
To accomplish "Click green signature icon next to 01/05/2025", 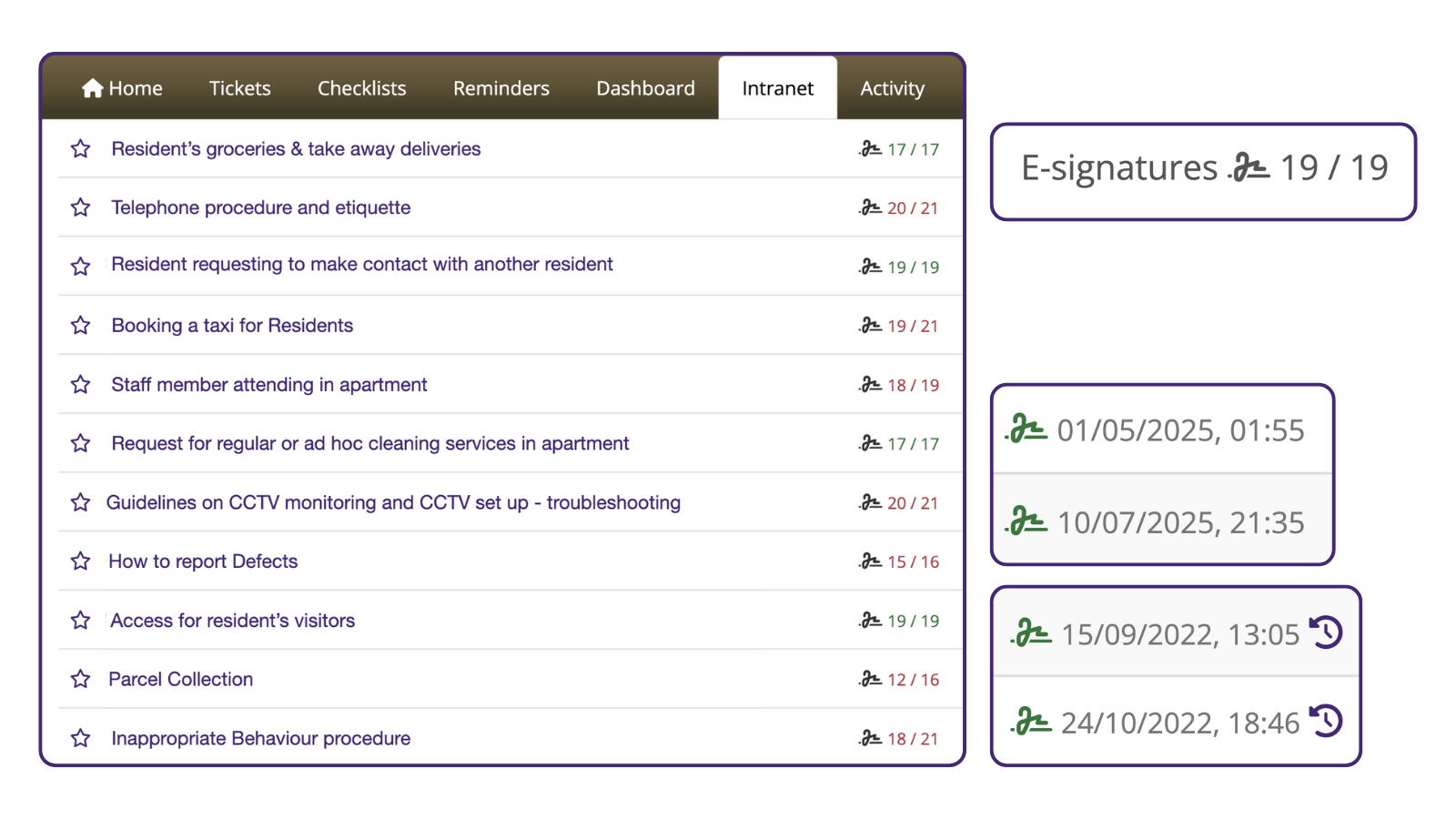I will pos(1026,430).
